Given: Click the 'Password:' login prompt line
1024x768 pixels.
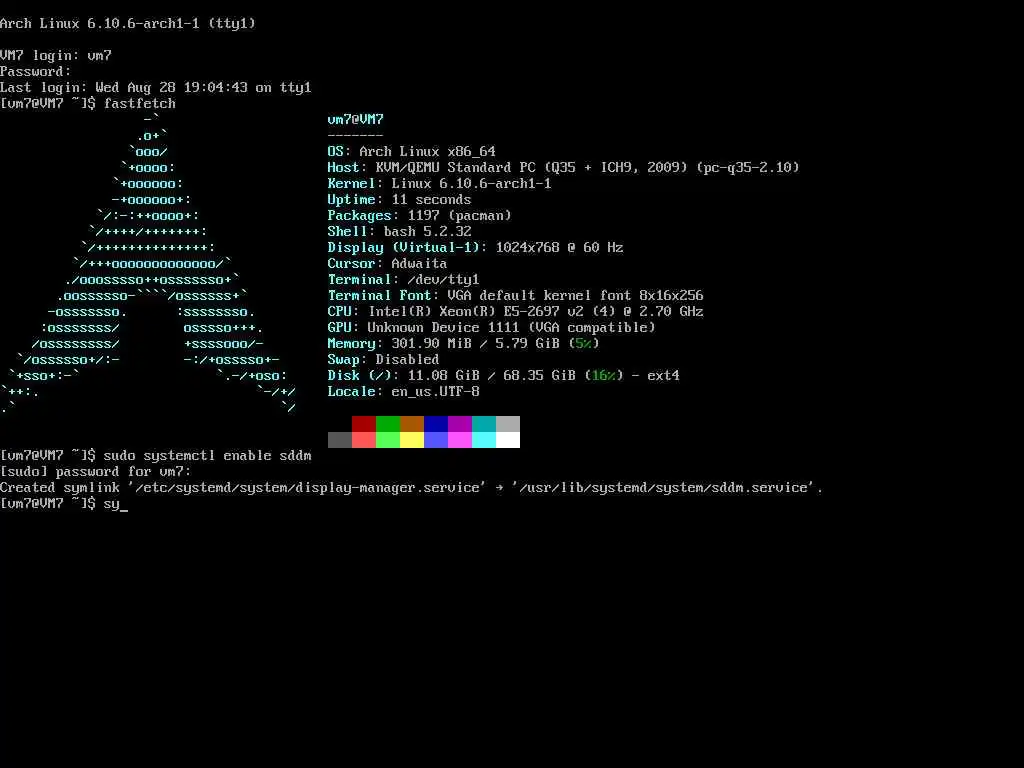Looking at the screenshot, I should coord(36,71).
